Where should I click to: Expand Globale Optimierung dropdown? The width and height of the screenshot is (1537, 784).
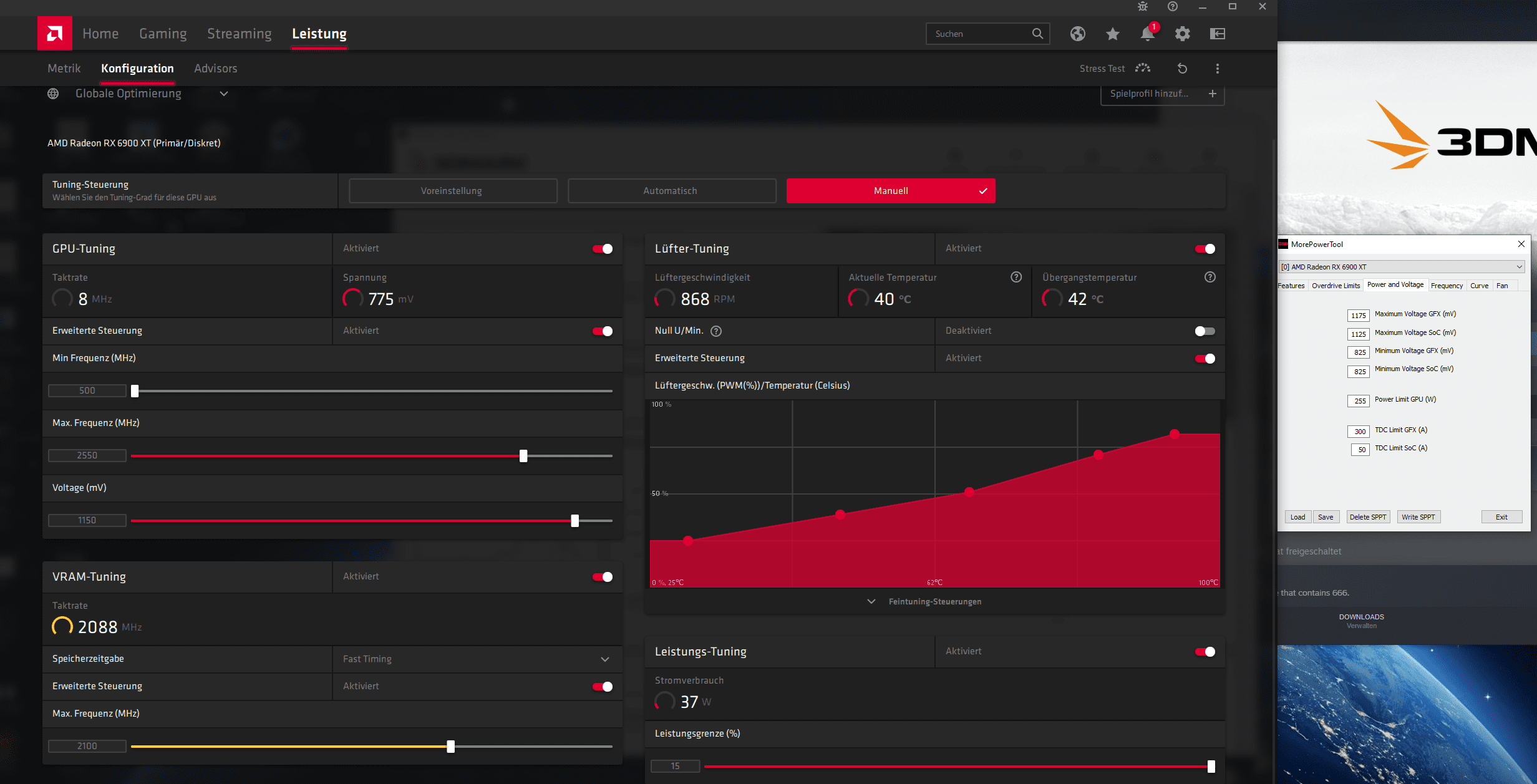tap(224, 94)
